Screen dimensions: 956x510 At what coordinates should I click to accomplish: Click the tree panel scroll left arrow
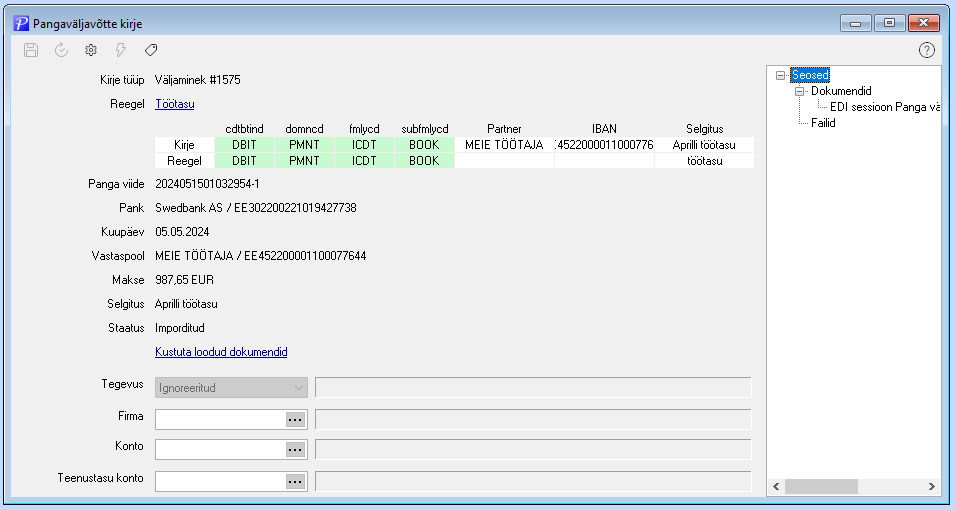coord(776,486)
